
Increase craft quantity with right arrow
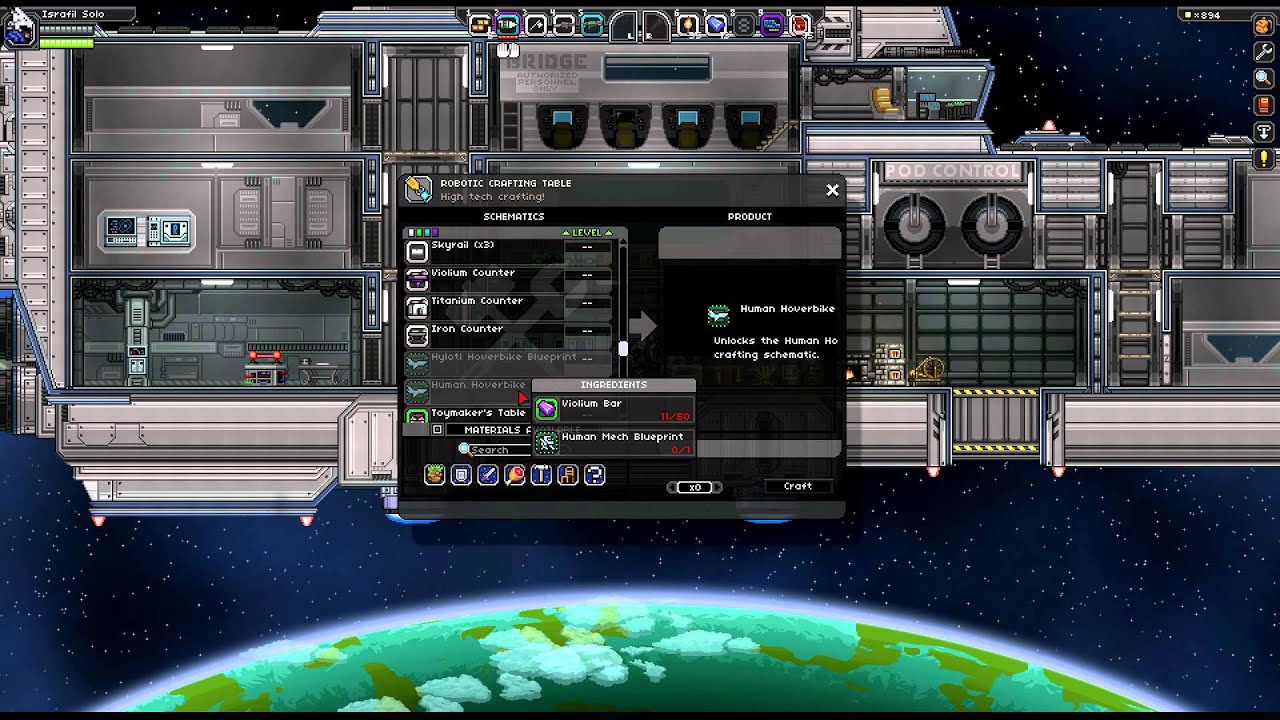point(716,488)
